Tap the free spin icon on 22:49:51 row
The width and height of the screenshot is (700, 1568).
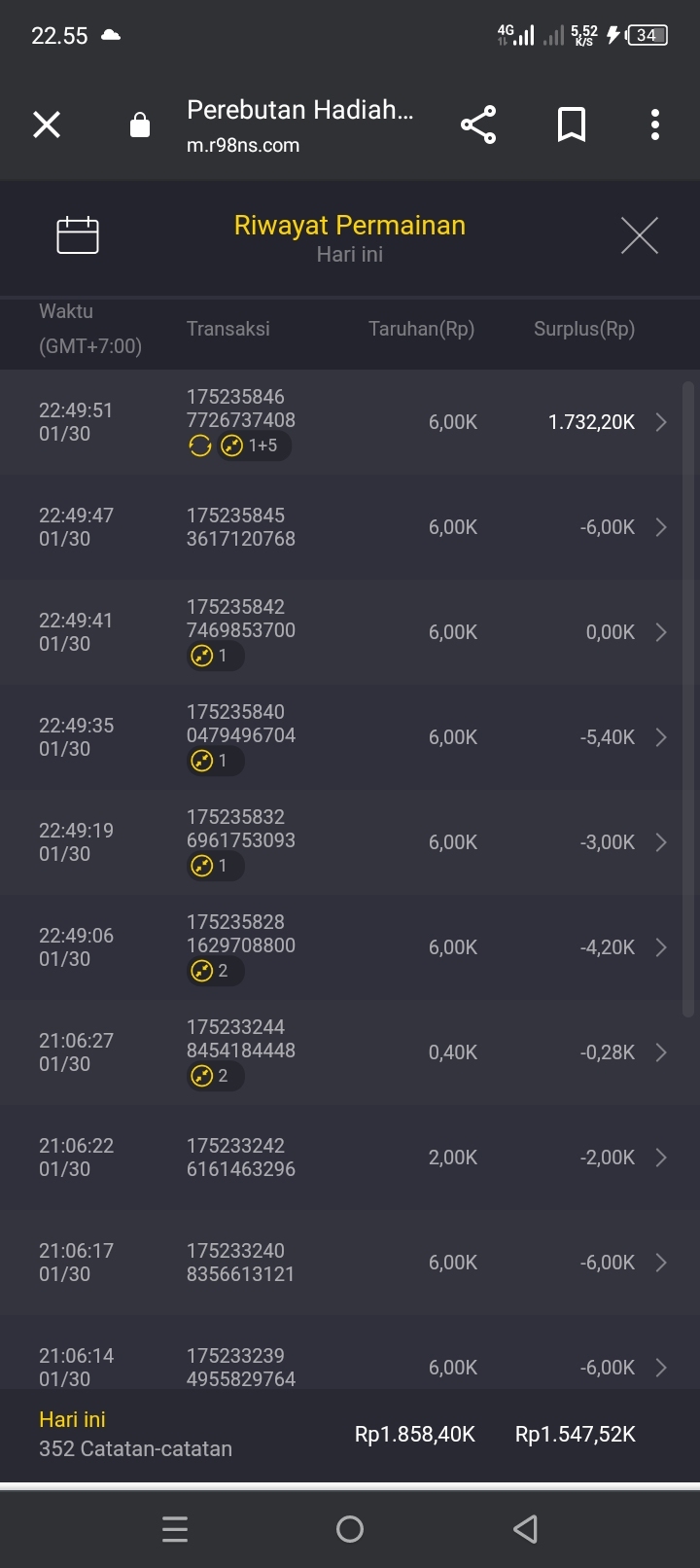tap(200, 445)
